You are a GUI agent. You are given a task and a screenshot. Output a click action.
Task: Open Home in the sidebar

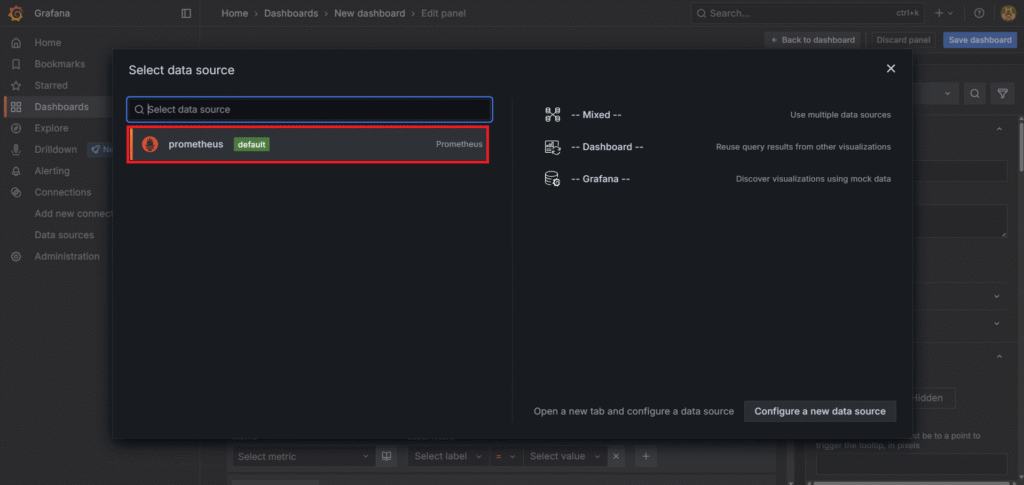[48, 42]
